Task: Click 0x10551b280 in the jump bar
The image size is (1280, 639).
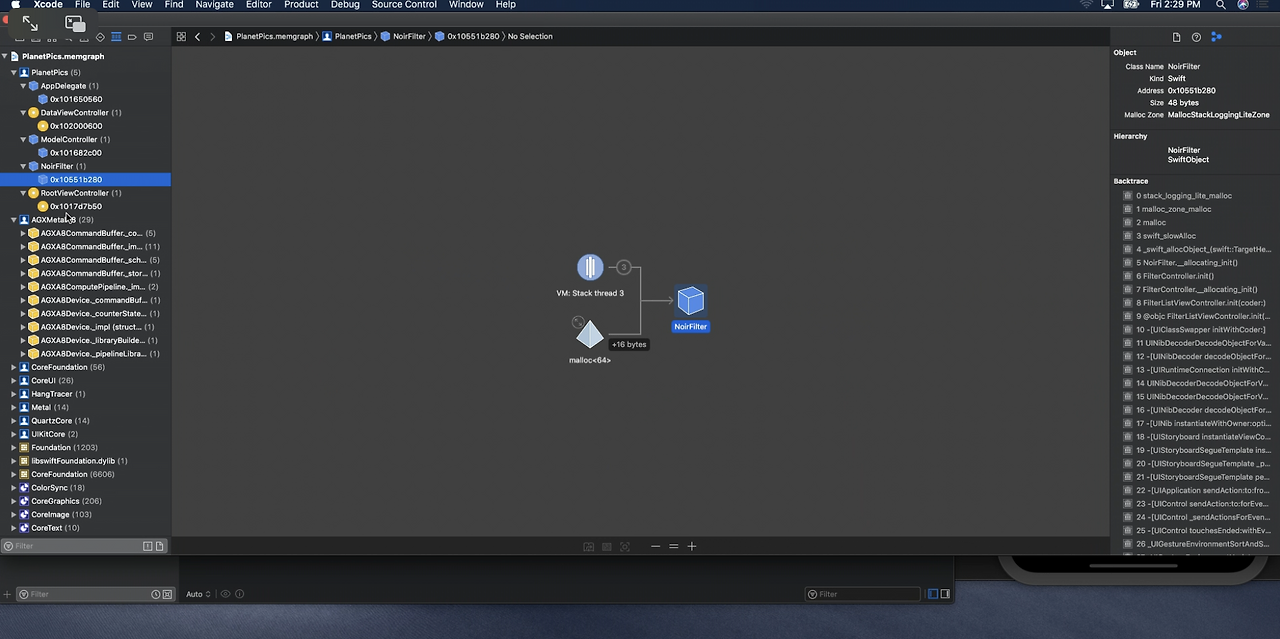Action: click(x=467, y=37)
